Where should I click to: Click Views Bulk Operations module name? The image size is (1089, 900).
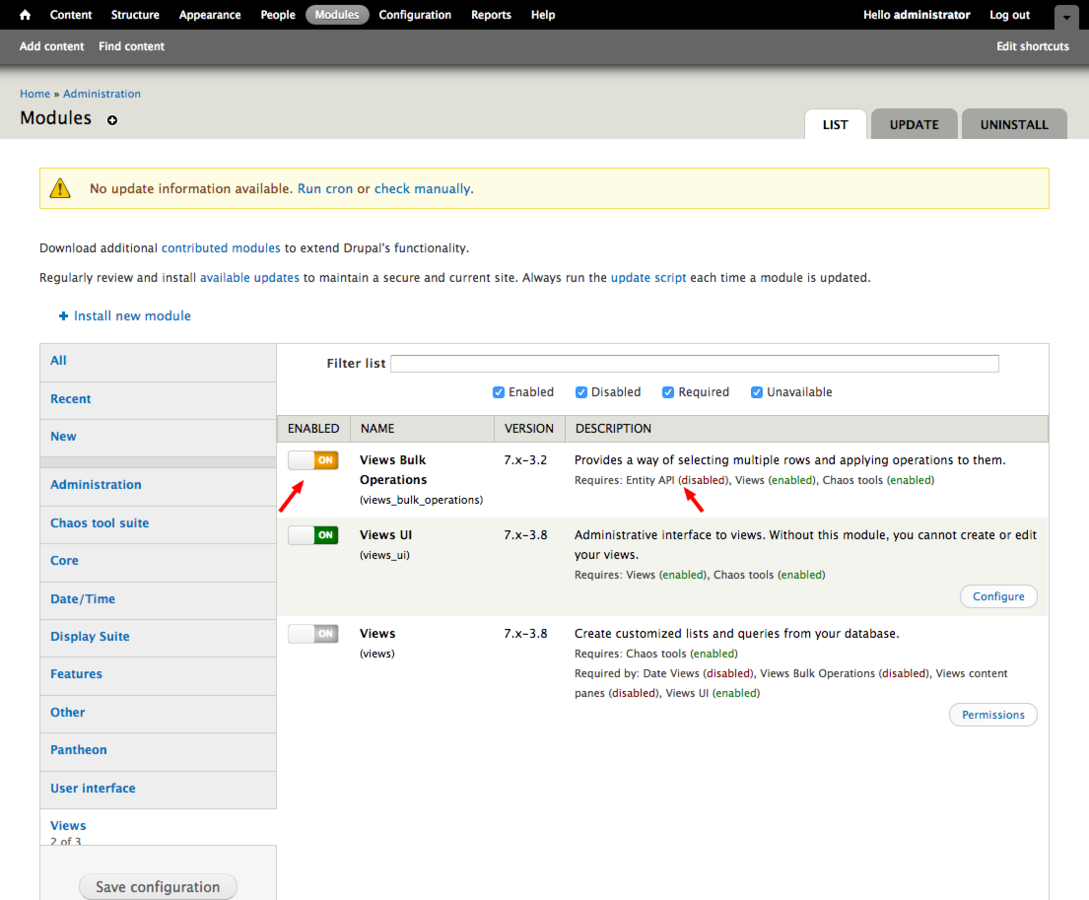tap(393, 470)
